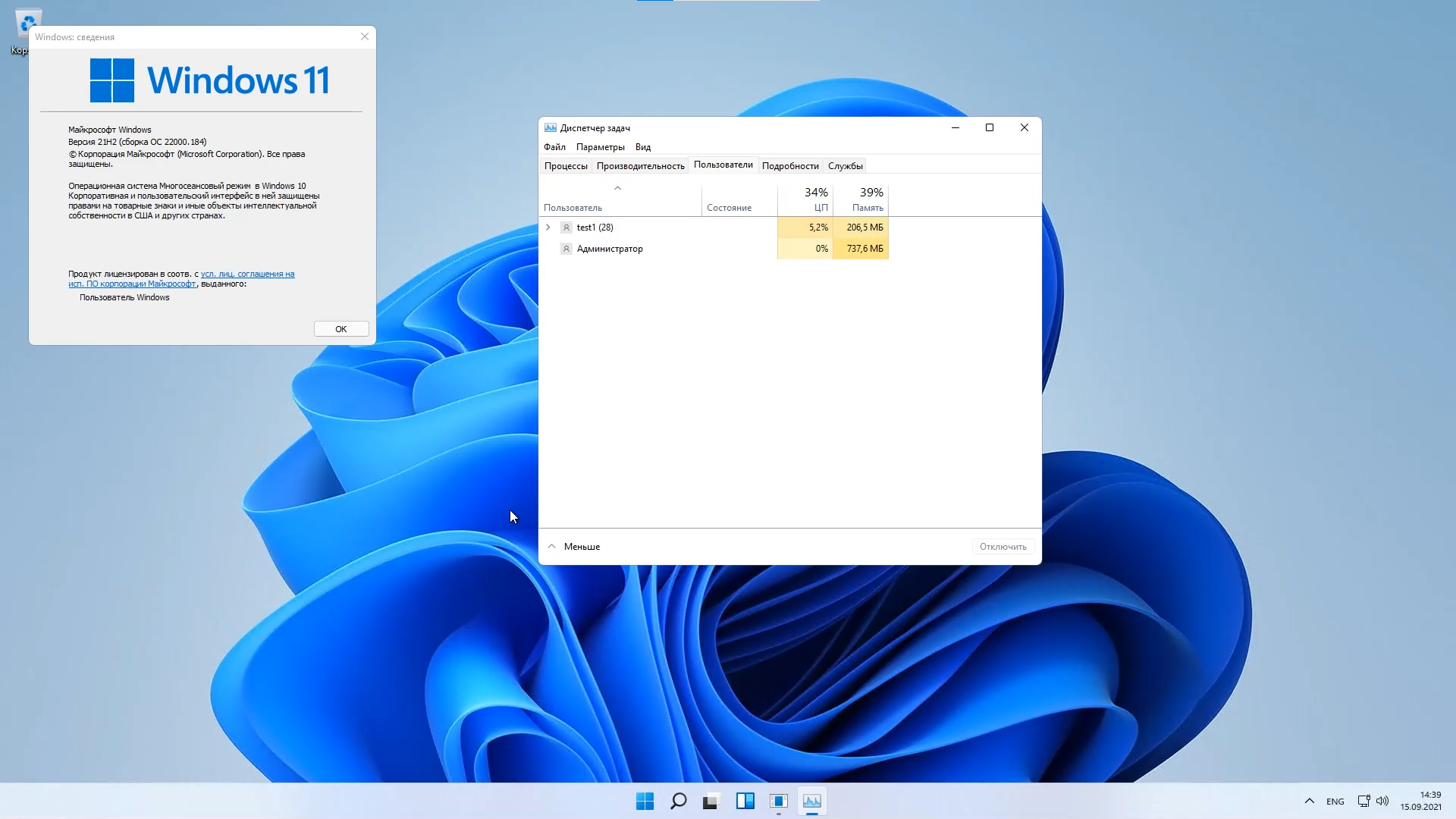
Task: Switch to the Производительность tab
Action: pos(640,166)
